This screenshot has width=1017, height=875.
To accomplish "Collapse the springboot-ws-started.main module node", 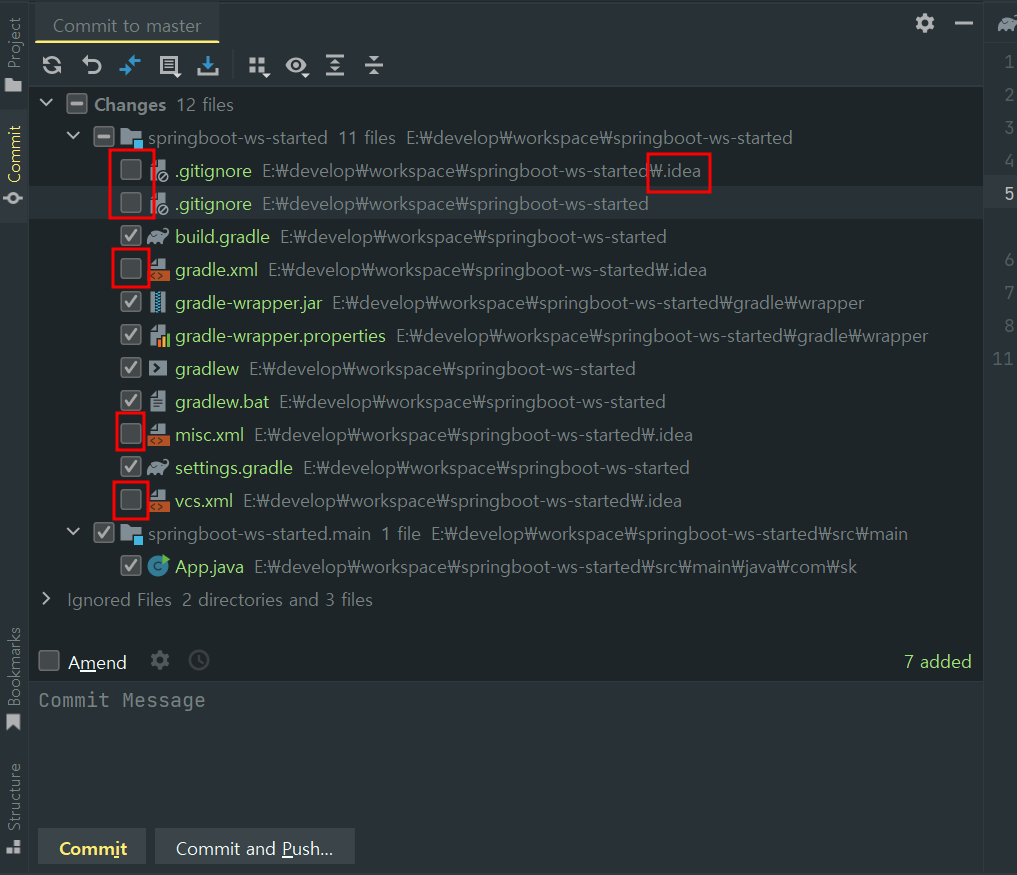I will (x=74, y=533).
